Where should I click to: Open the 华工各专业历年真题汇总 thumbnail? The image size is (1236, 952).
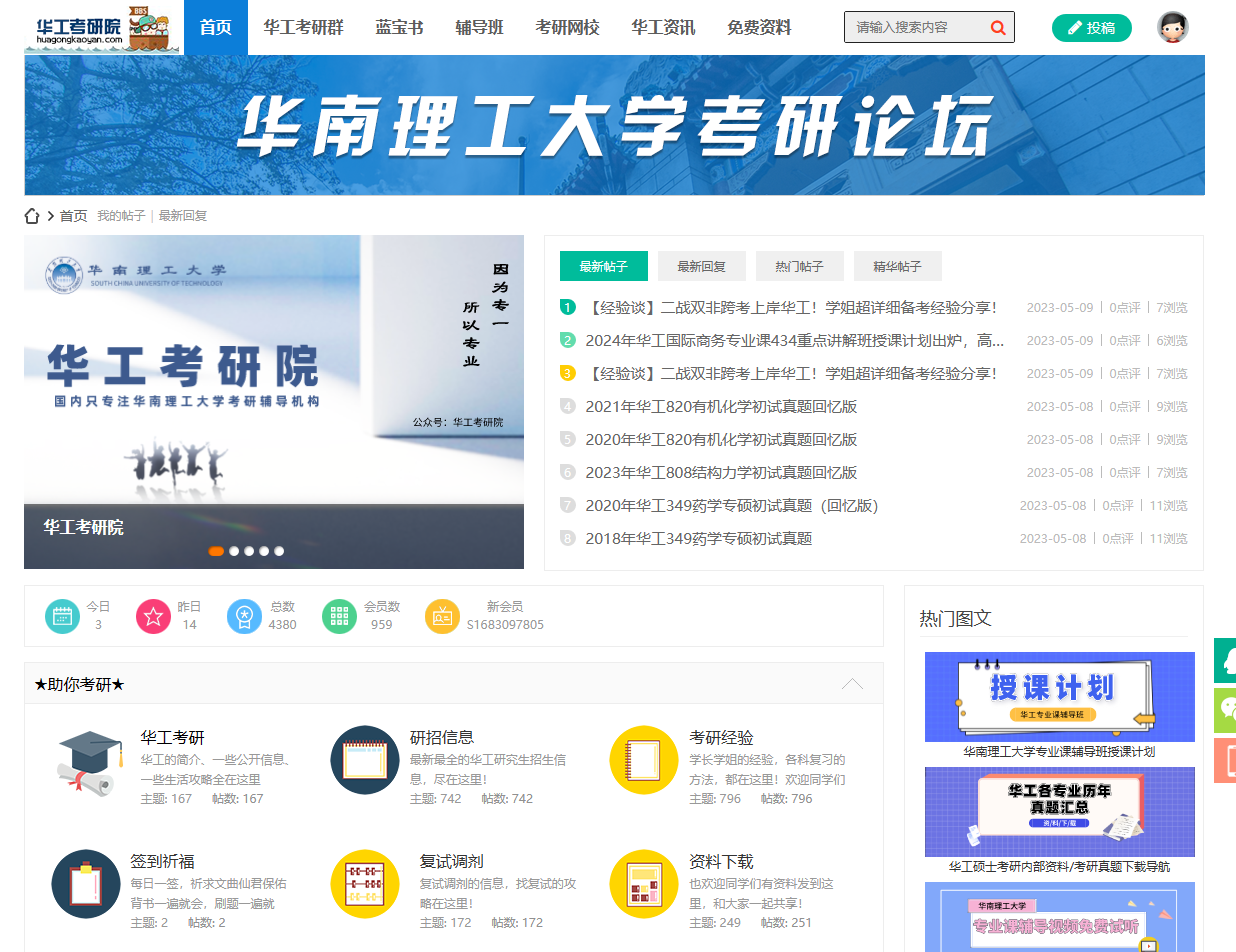point(1060,812)
